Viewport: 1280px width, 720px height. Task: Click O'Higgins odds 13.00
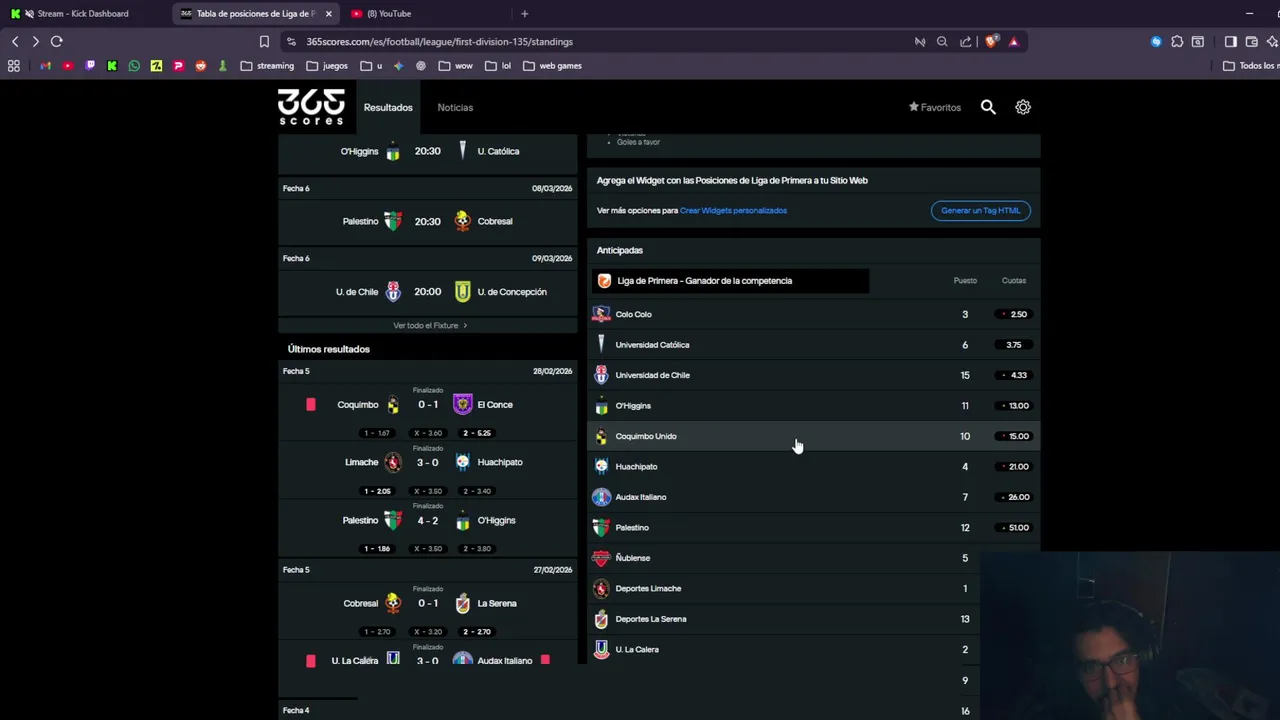tap(1013, 406)
